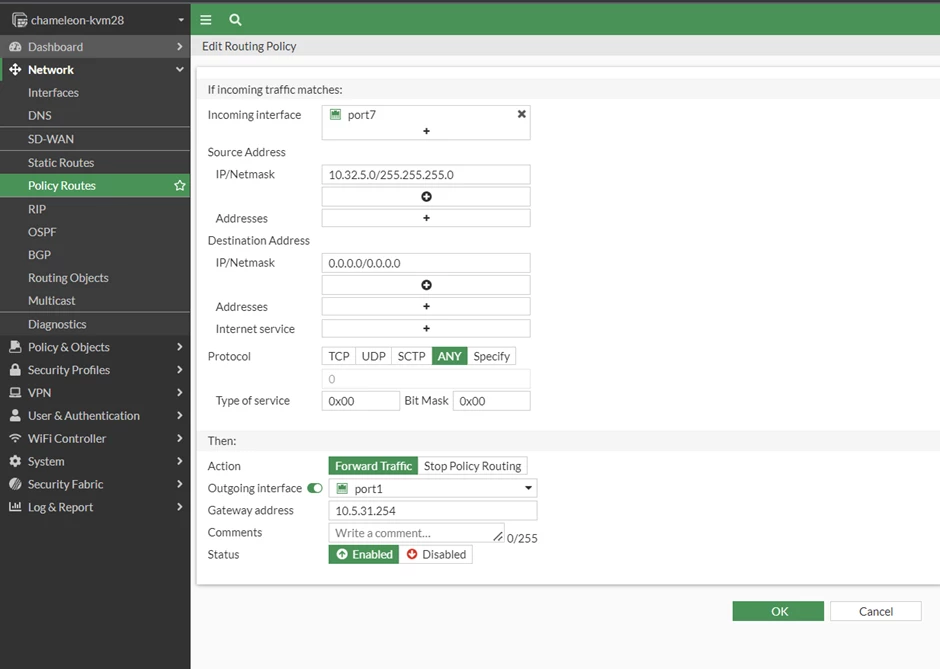This screenshot has width=940, height=669.
Task: Add destination Addresses with plus
Action: click(426, 306)
